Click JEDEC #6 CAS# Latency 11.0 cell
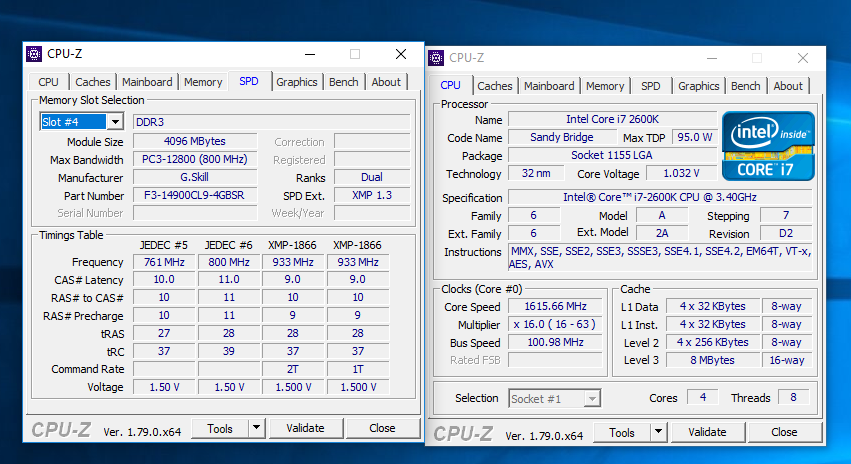Screen dimensions: 851x464 pyautogui.click(x=228, y=279)
